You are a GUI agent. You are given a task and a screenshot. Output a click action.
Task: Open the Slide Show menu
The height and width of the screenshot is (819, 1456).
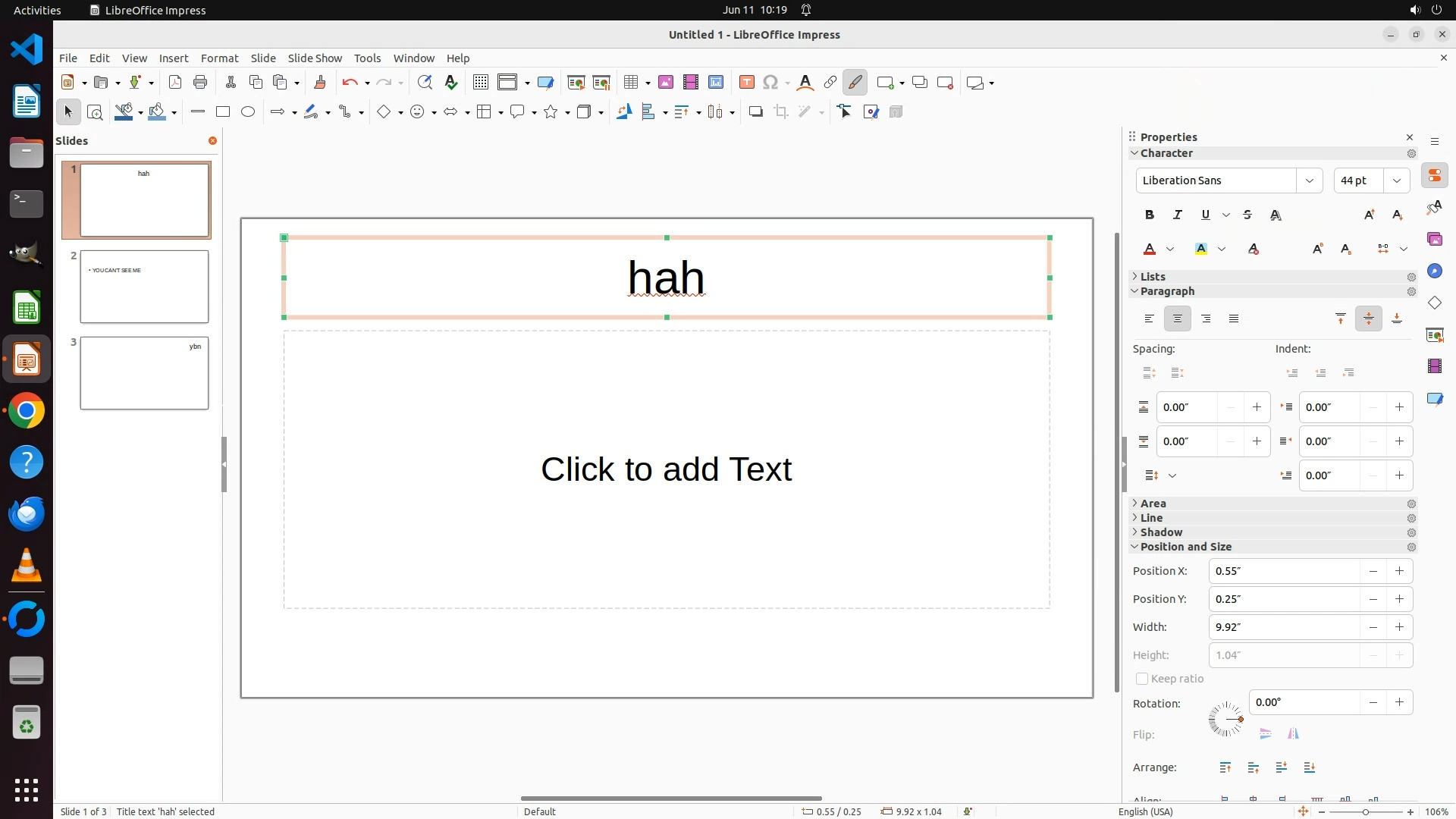(x=315, y=58)
